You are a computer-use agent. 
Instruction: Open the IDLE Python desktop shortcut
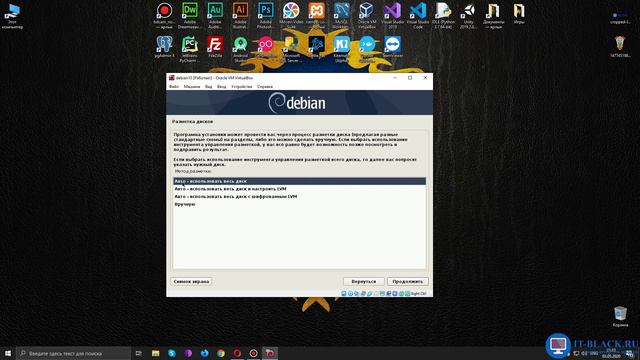pyautogui.click(x=443, y=16)
